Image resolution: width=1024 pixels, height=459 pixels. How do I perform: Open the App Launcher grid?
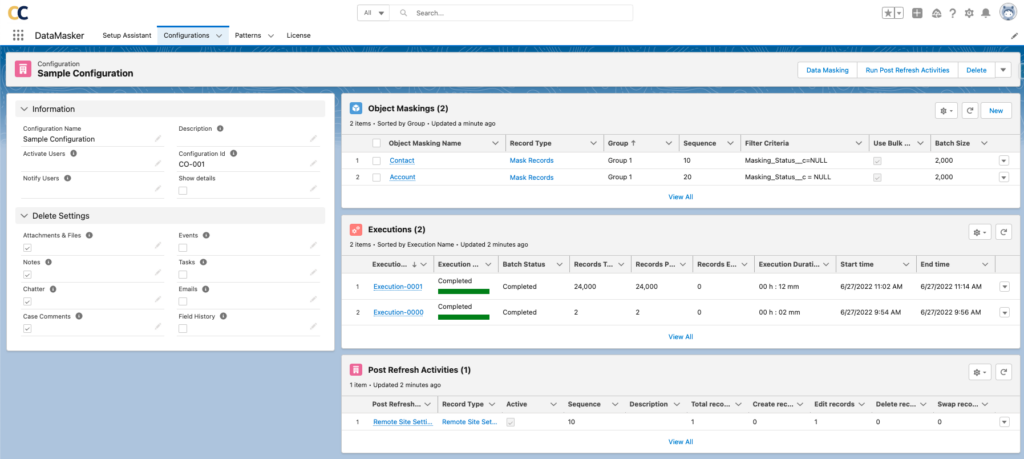(x=18, y=35)
